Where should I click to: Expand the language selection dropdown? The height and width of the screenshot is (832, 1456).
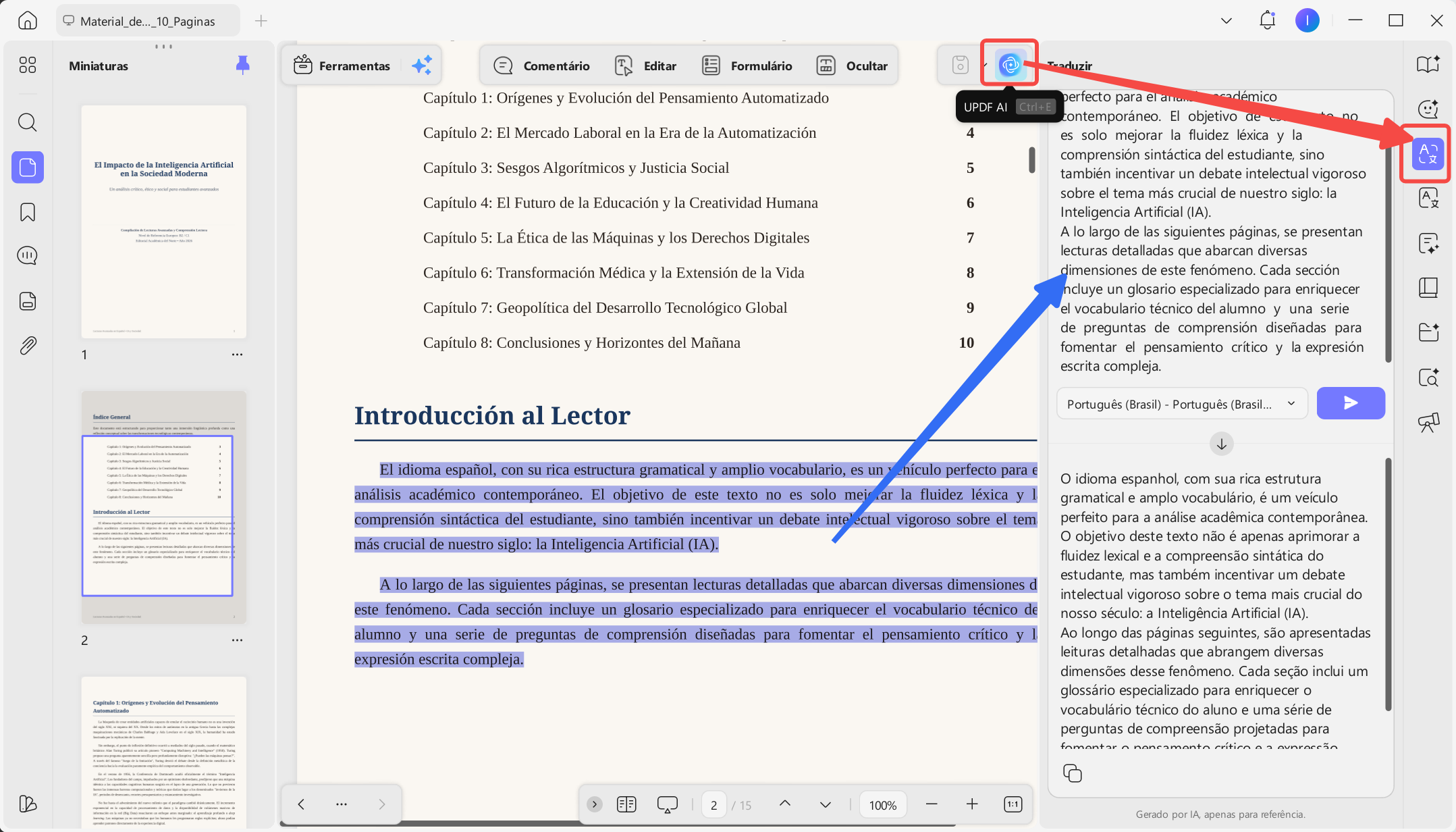[x=1182, y=404]
